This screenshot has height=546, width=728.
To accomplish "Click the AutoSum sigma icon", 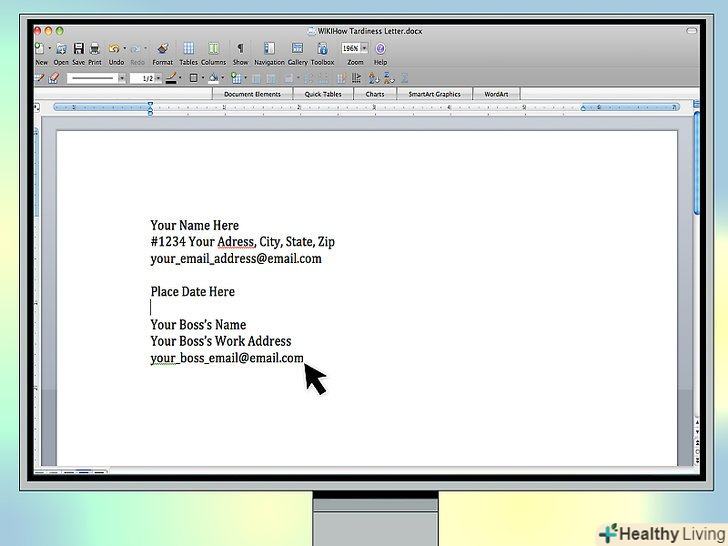I will (404, 78).
